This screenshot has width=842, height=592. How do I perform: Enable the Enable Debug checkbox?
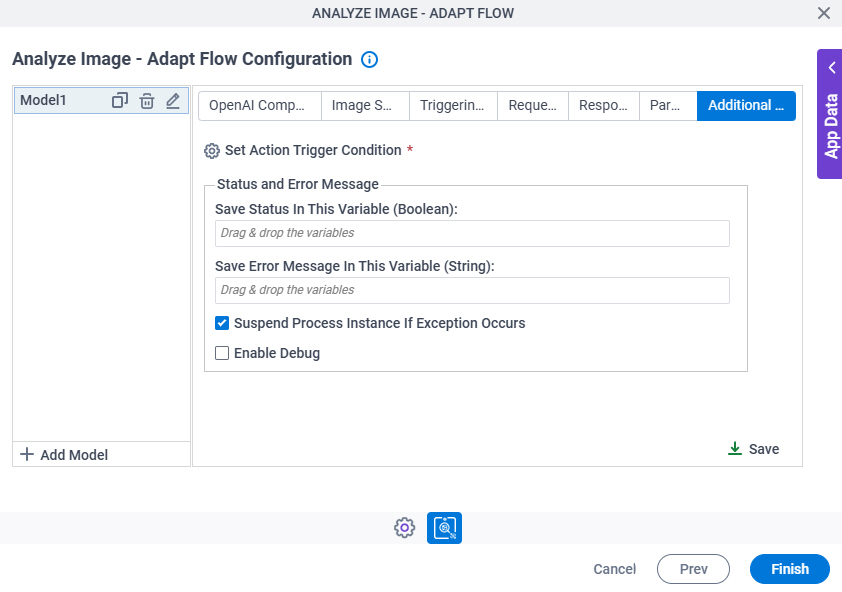(222, 353)
